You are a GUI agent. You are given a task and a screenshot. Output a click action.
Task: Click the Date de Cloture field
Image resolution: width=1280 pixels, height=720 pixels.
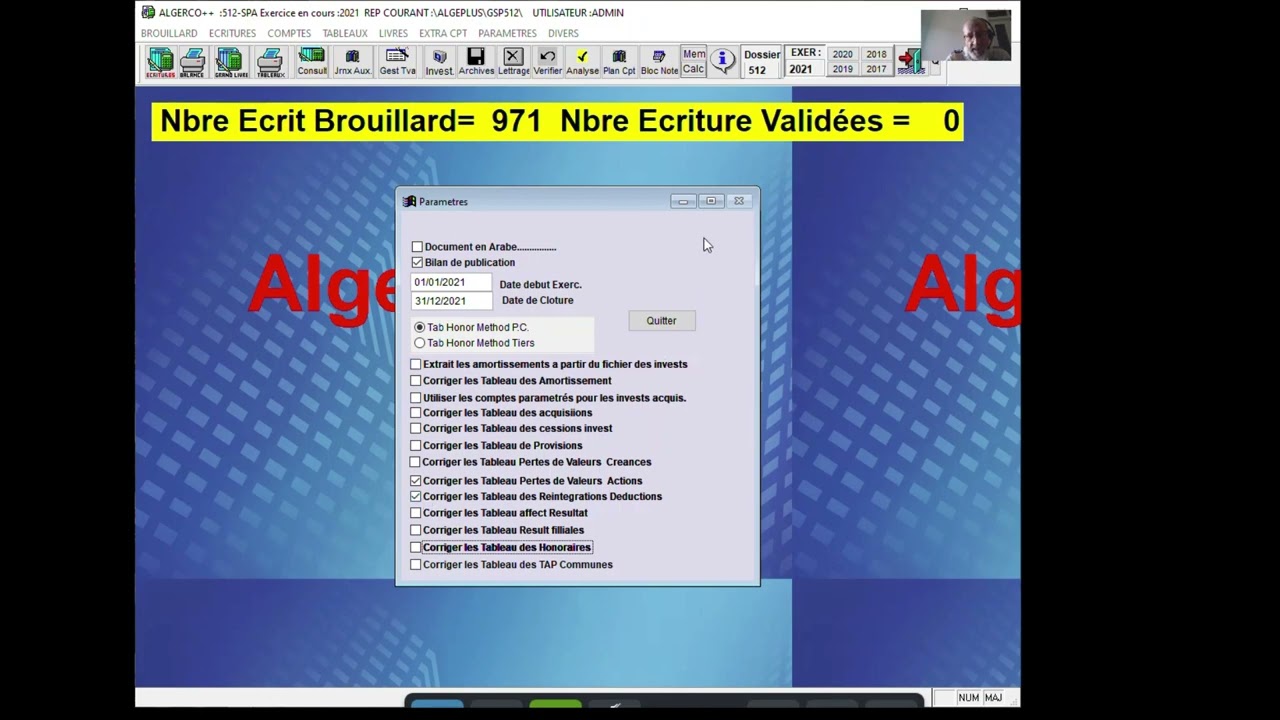pos(451,301)
